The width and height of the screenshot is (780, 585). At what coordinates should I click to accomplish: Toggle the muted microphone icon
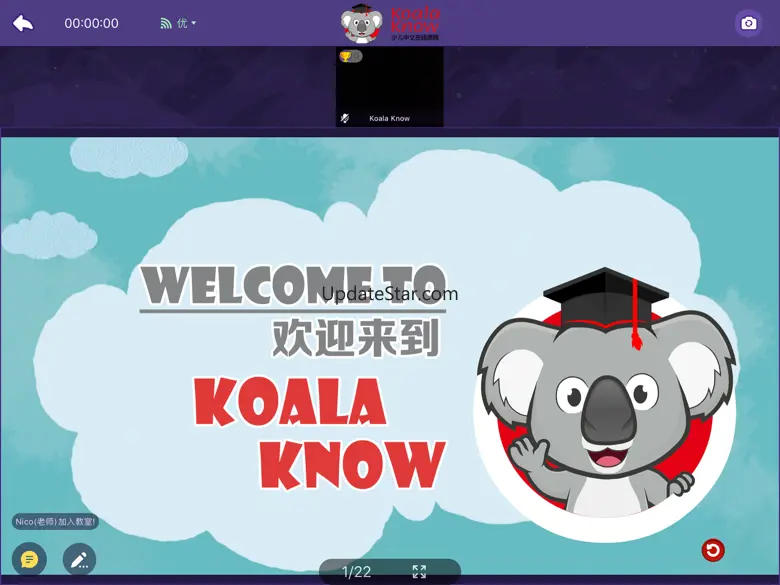tap(345, 118)
